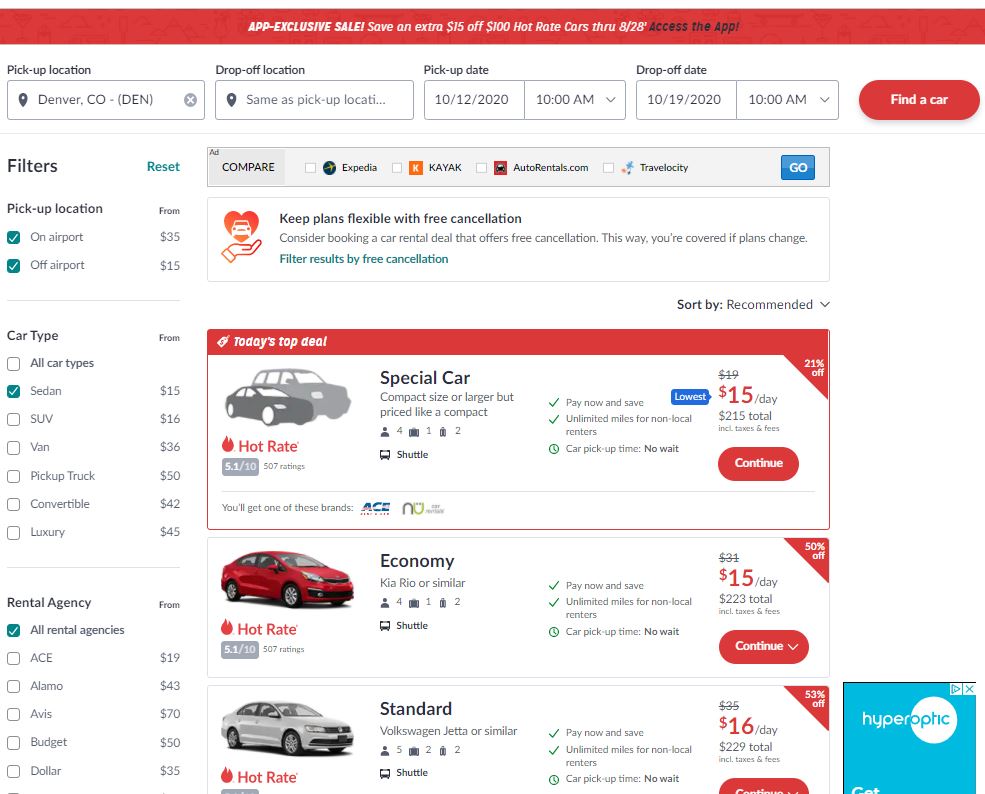Viewport: 985px width, 794px height.
Task: Open Filter results by free cancellation
Action: pyautogui.click(x=364, y=259)
